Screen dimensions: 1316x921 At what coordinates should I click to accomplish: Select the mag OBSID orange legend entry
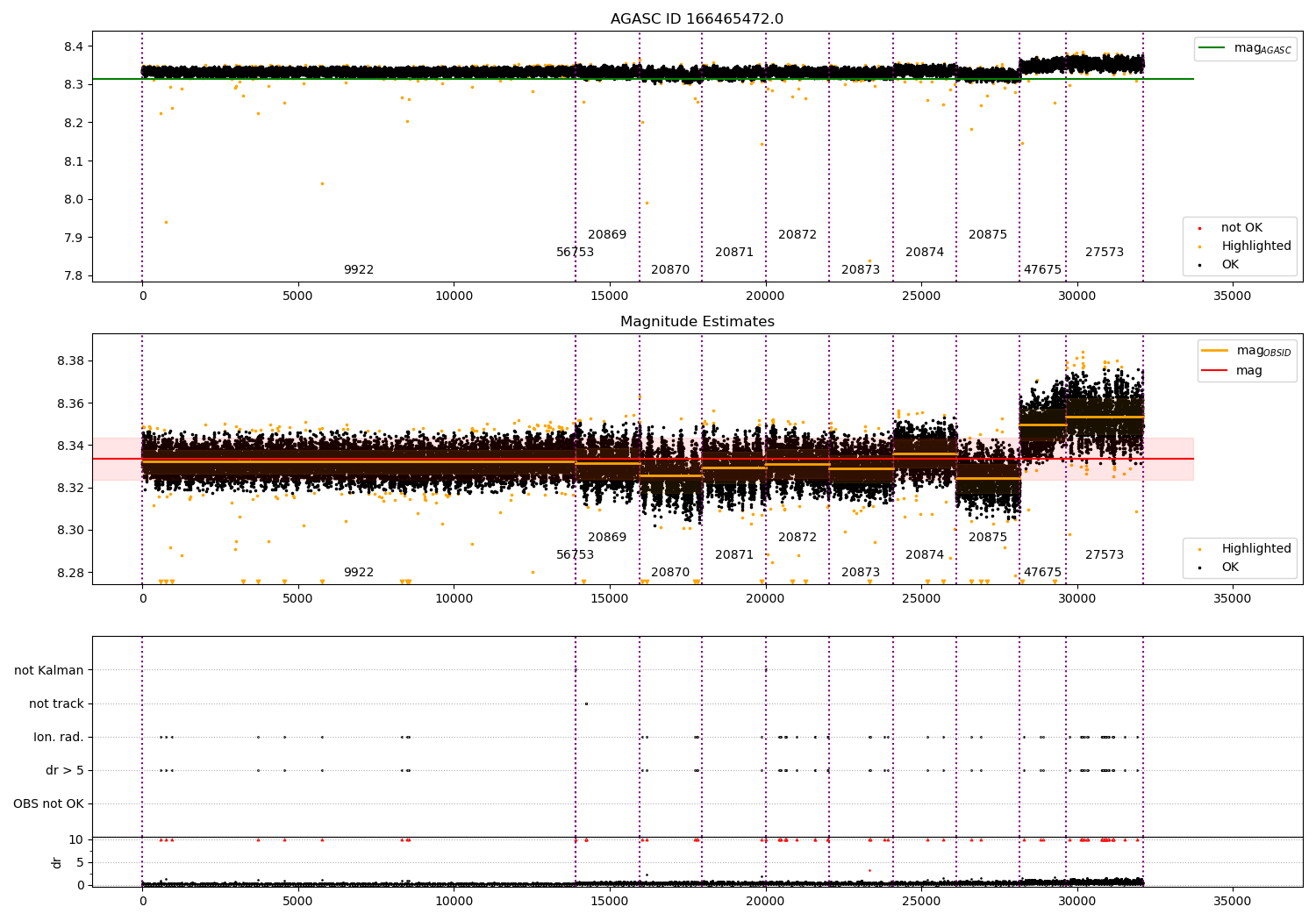pos(1247,351)
